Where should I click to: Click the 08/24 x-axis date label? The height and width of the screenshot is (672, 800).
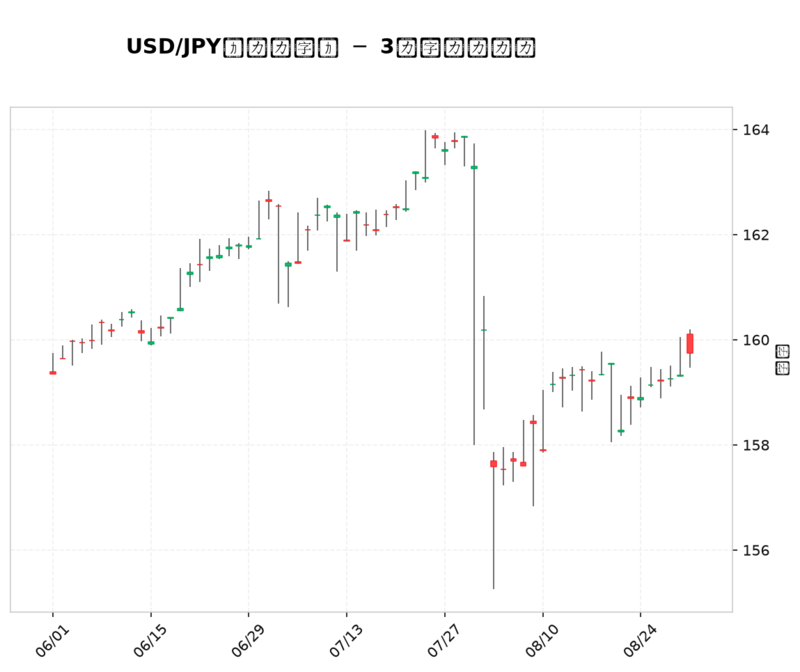(640, 640)
